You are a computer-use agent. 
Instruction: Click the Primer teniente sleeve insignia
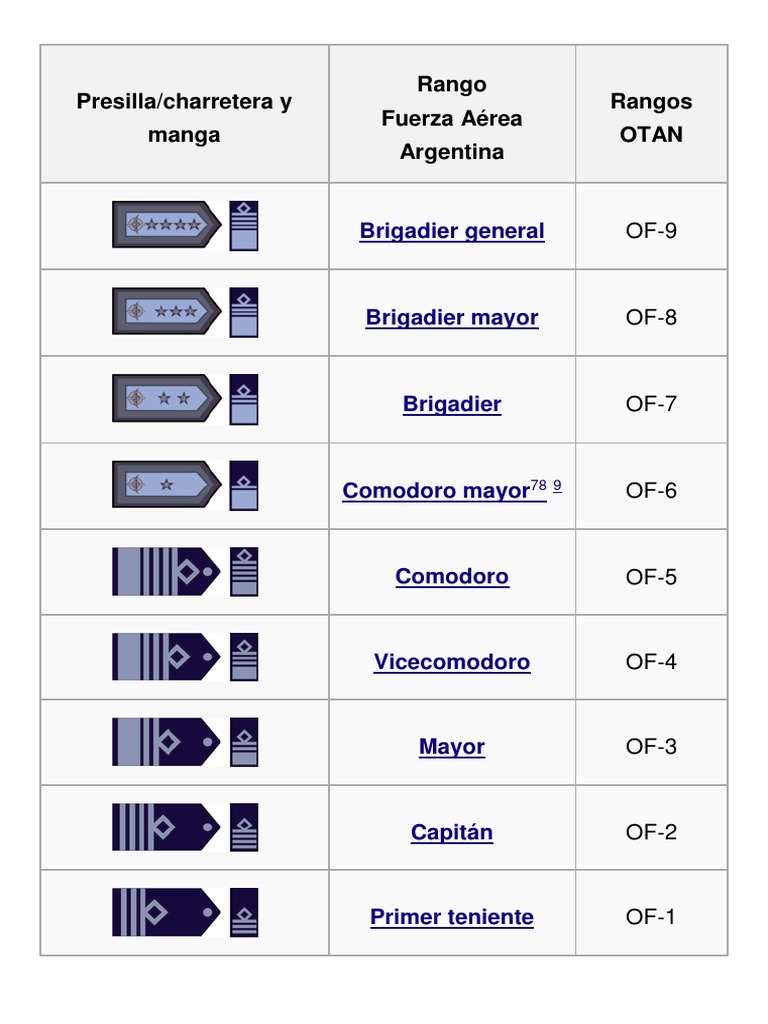(x=244, y=913)
